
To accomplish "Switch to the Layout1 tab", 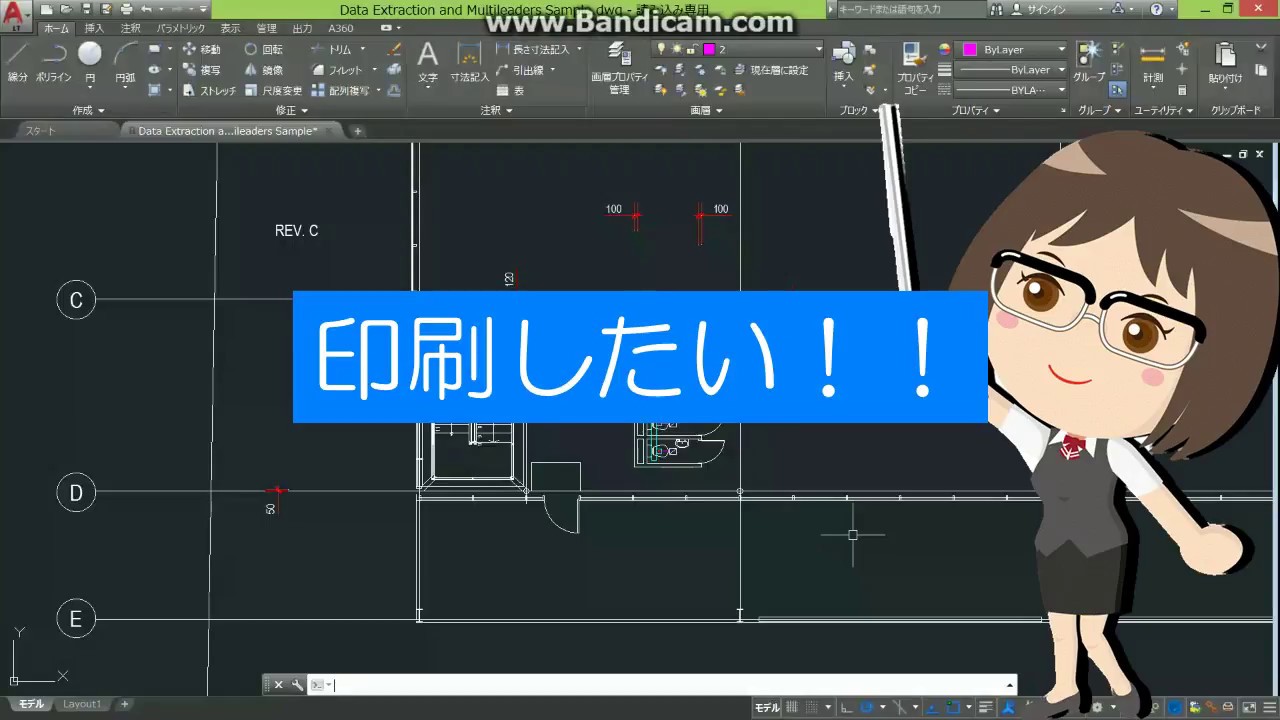I will [82, 704].
